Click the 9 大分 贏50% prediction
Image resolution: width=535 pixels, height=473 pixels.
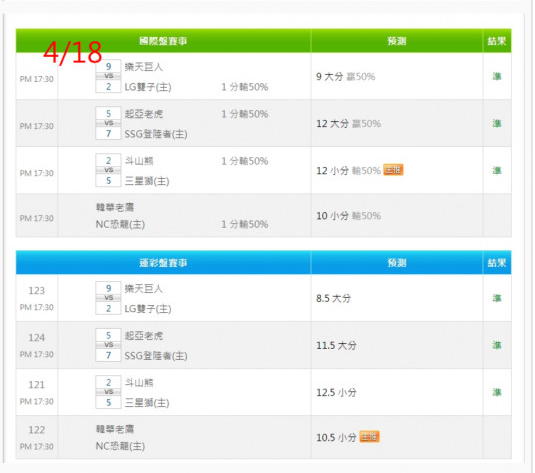click(345, 76)
